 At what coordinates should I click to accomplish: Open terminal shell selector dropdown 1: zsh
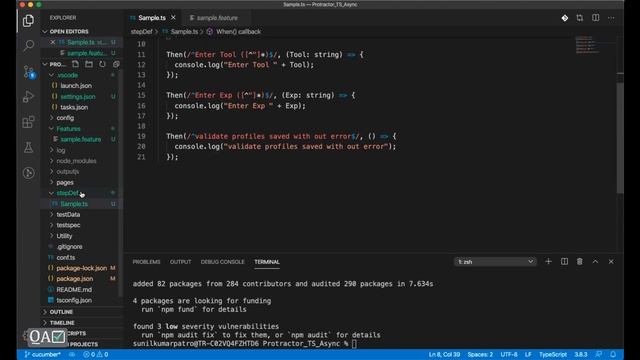click(x=495, y=262)
